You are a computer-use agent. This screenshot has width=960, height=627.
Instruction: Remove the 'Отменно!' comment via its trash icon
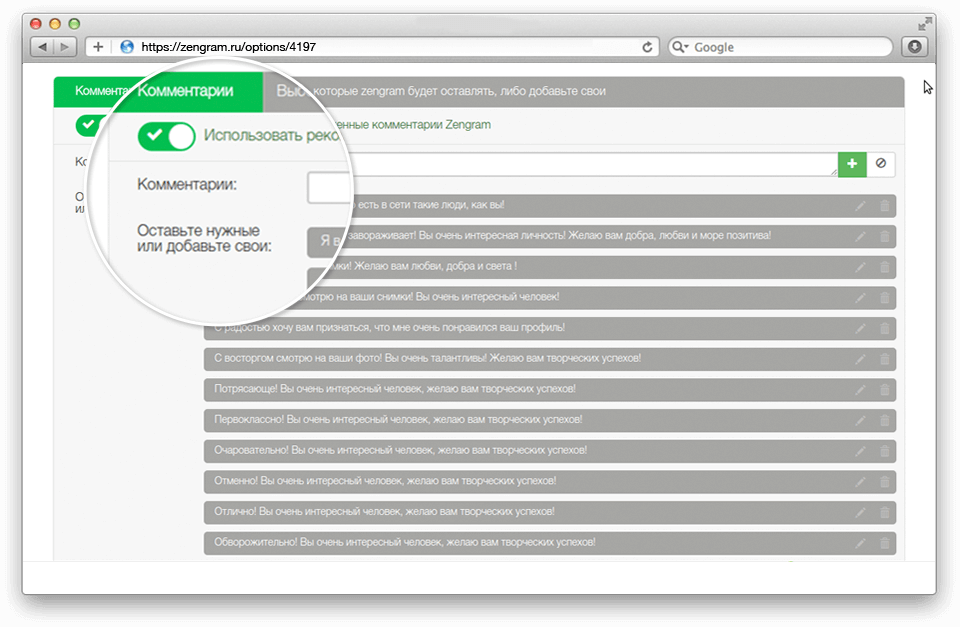coord(884,482)
